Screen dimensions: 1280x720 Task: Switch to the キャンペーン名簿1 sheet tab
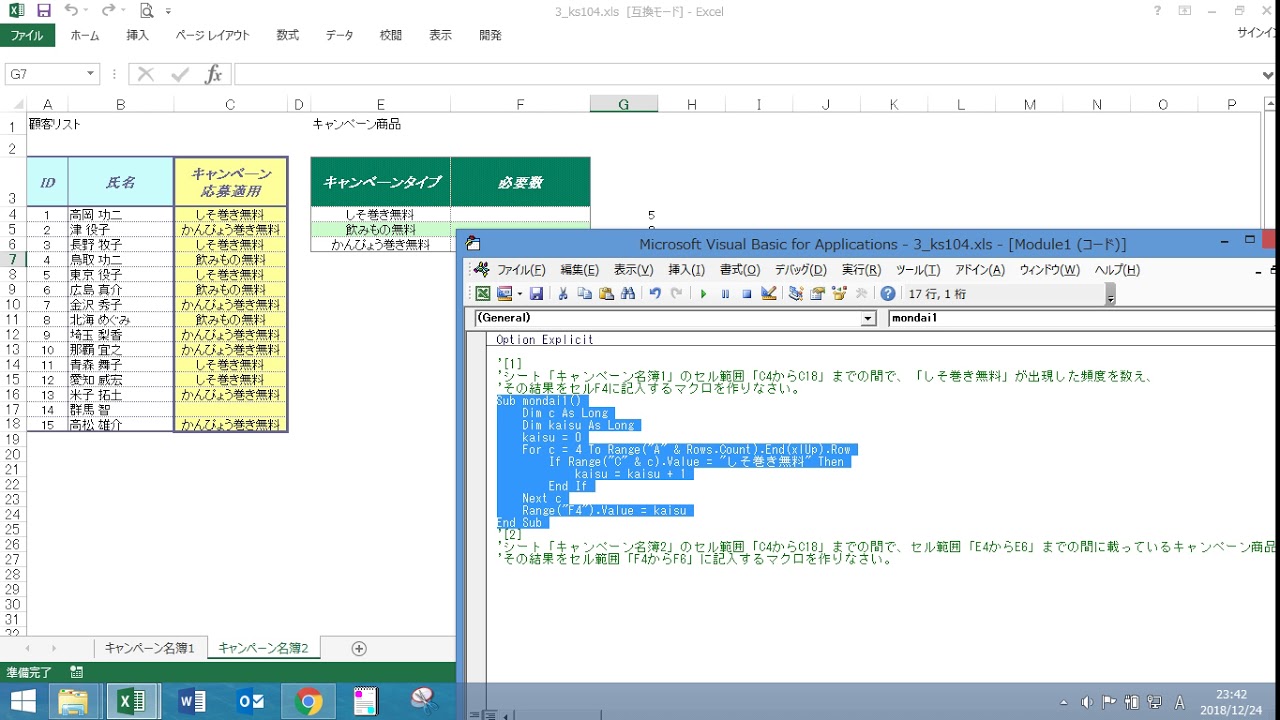pyautogui.click(x=150, y=648)
